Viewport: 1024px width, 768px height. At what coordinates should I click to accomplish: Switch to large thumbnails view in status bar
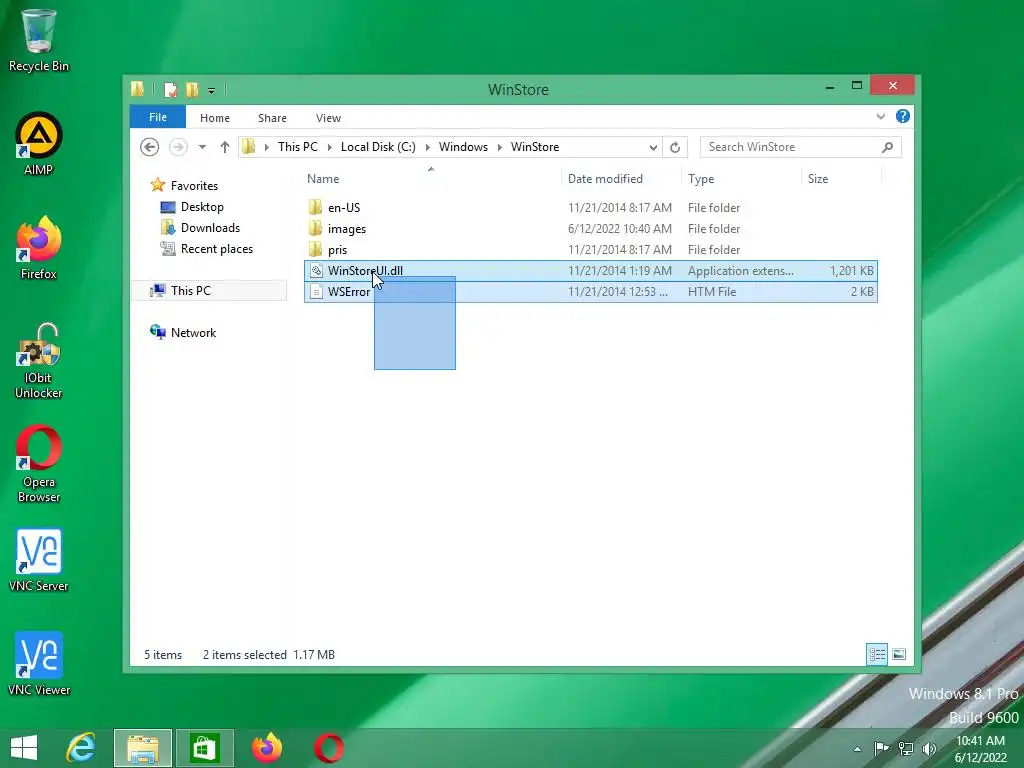(x=899, y=654)
